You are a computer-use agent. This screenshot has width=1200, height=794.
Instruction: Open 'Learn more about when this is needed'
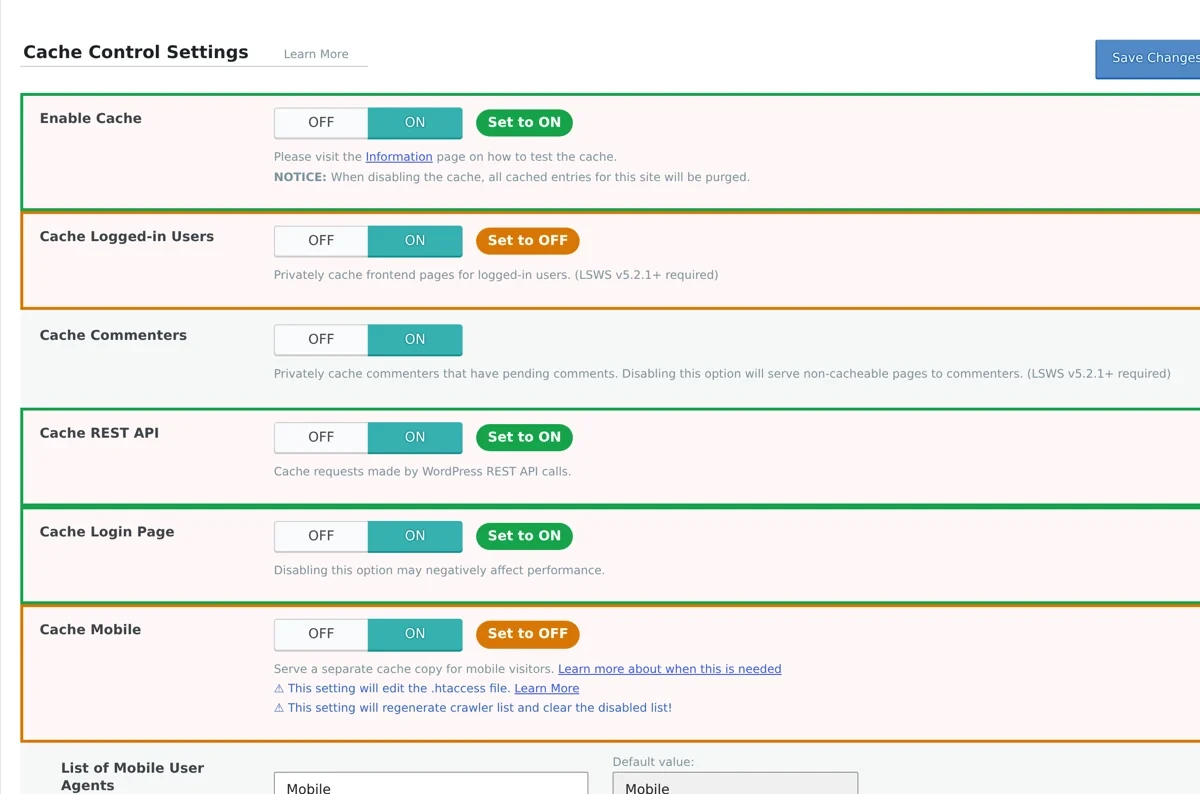(x=670, y=669)
